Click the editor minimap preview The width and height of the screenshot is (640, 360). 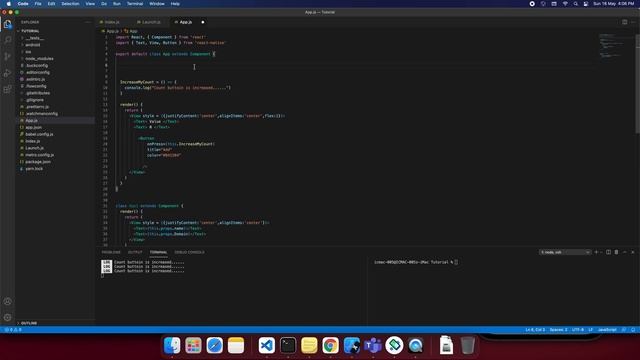click(611, 46)
